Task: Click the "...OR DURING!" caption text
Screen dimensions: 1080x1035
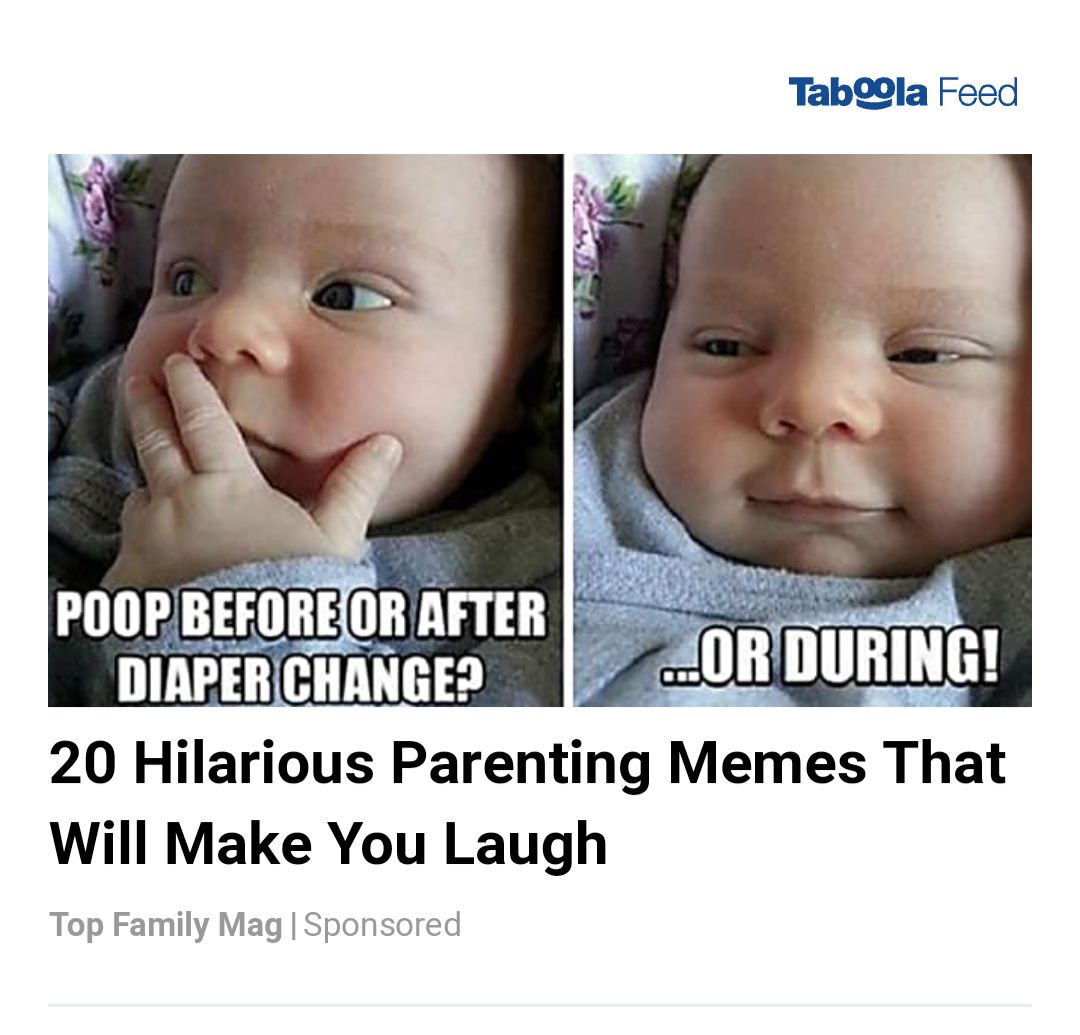Action: click(x=832, y=661)
